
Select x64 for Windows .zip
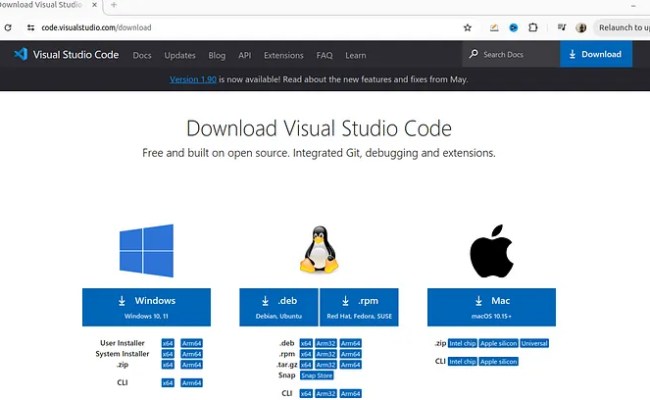tap(168, 365)
